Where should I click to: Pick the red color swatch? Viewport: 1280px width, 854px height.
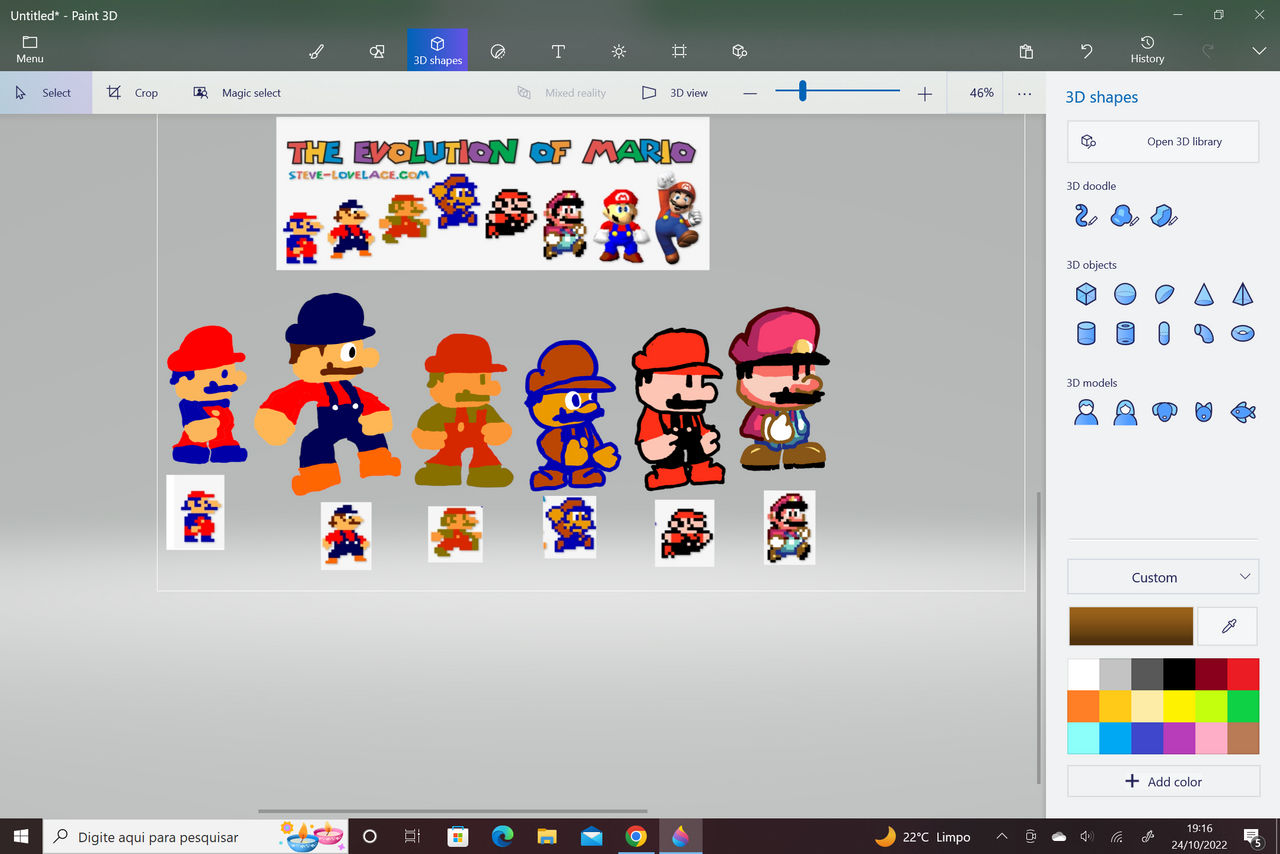click(1243, 674)
